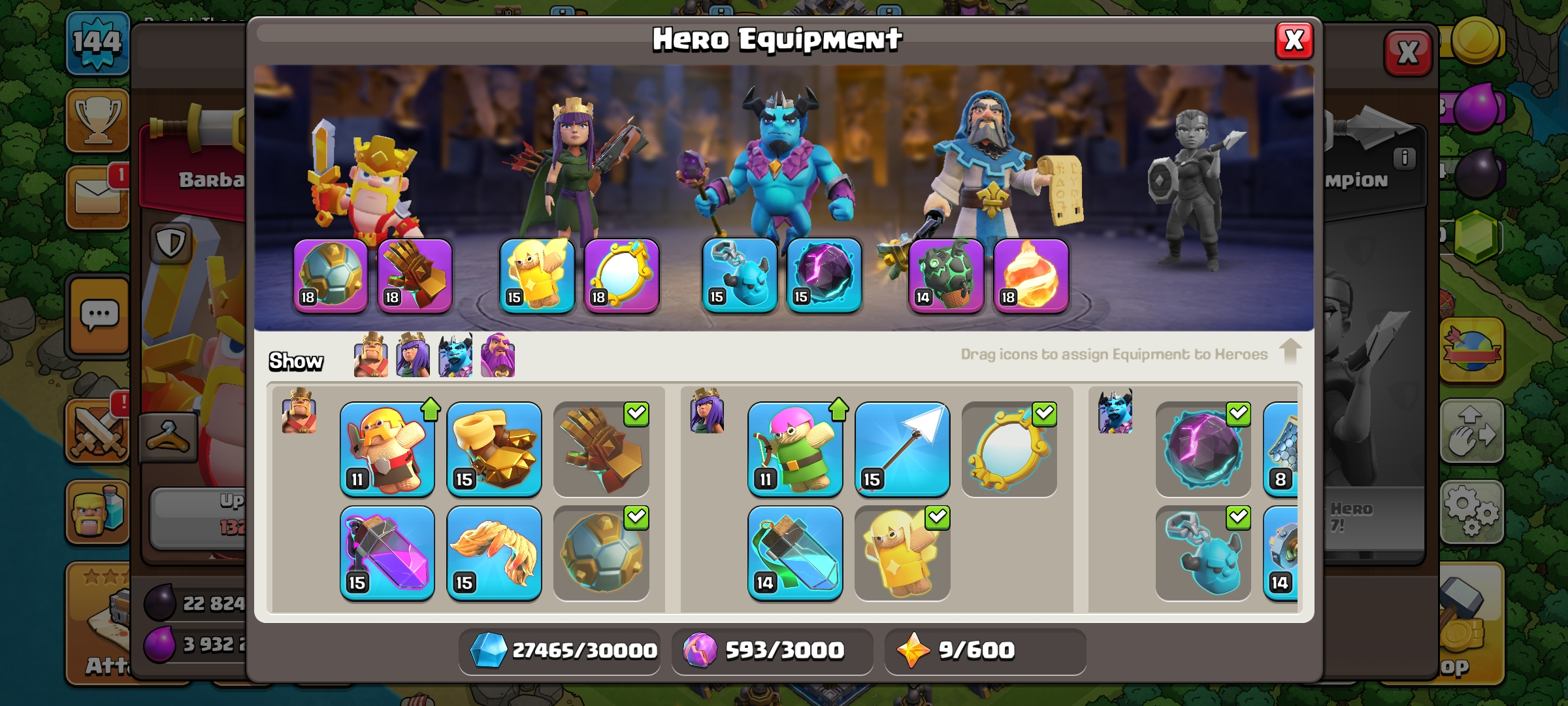This screenshot has width=1568, height=706.
Task: Filter the equipment list by Archer Queen
Action: pyautogui.click(x=413, y=355)
